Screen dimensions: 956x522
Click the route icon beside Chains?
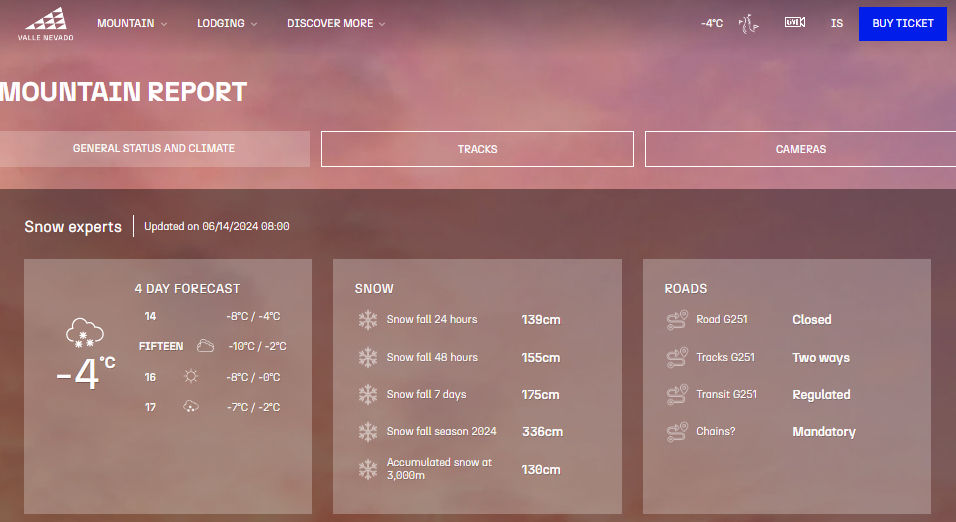coord(677,432)
